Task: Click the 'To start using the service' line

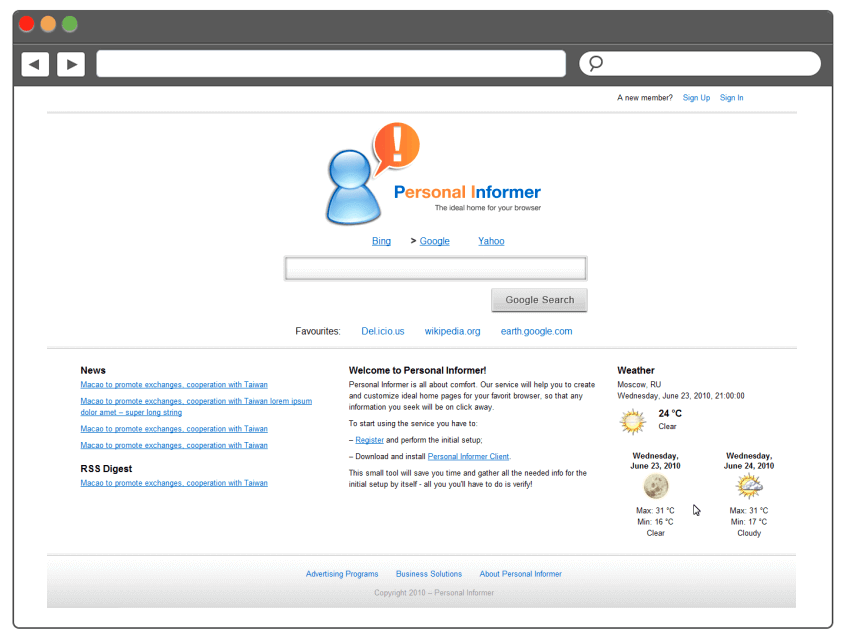Action: pyautogui.click(x=413, y=423)
